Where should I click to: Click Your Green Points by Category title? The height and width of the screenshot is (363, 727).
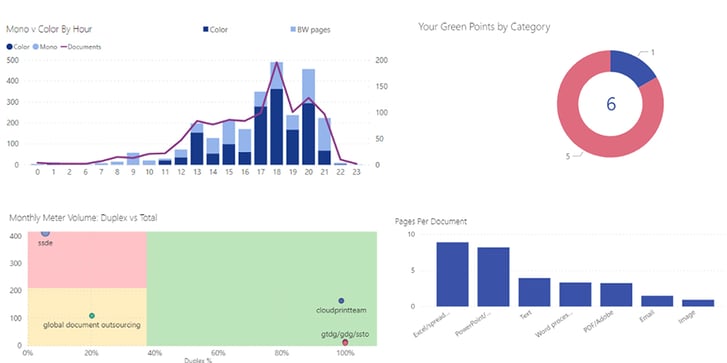point(484,26)
